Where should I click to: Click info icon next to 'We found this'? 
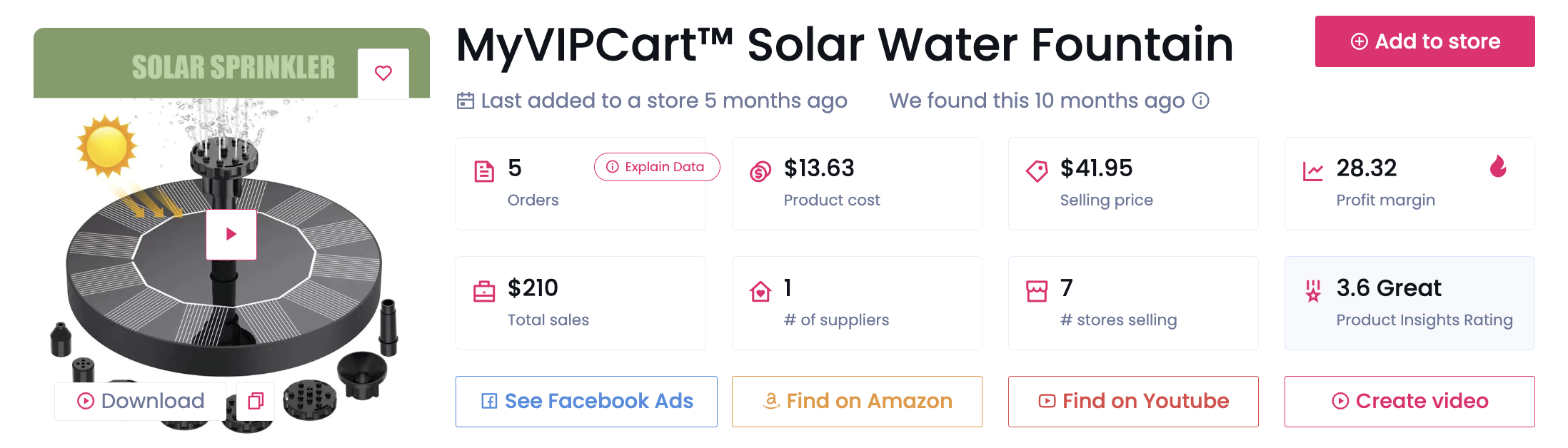point(1201,101)
